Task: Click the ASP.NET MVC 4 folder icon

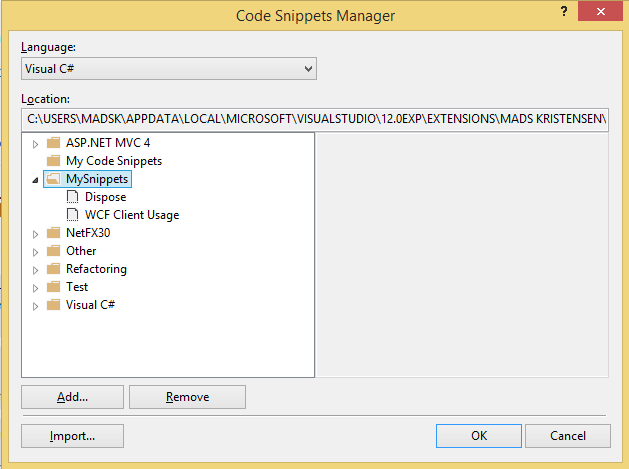Action: 54,143
